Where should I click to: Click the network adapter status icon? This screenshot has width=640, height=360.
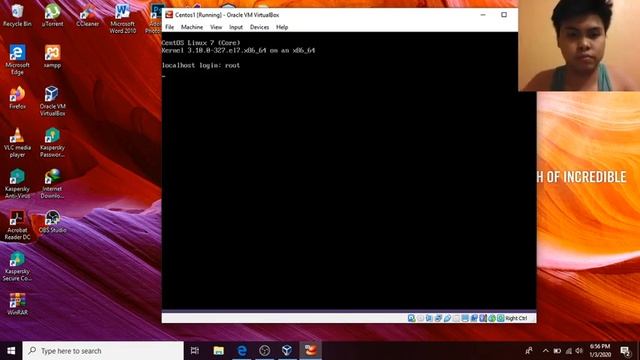tap(438, 318)
